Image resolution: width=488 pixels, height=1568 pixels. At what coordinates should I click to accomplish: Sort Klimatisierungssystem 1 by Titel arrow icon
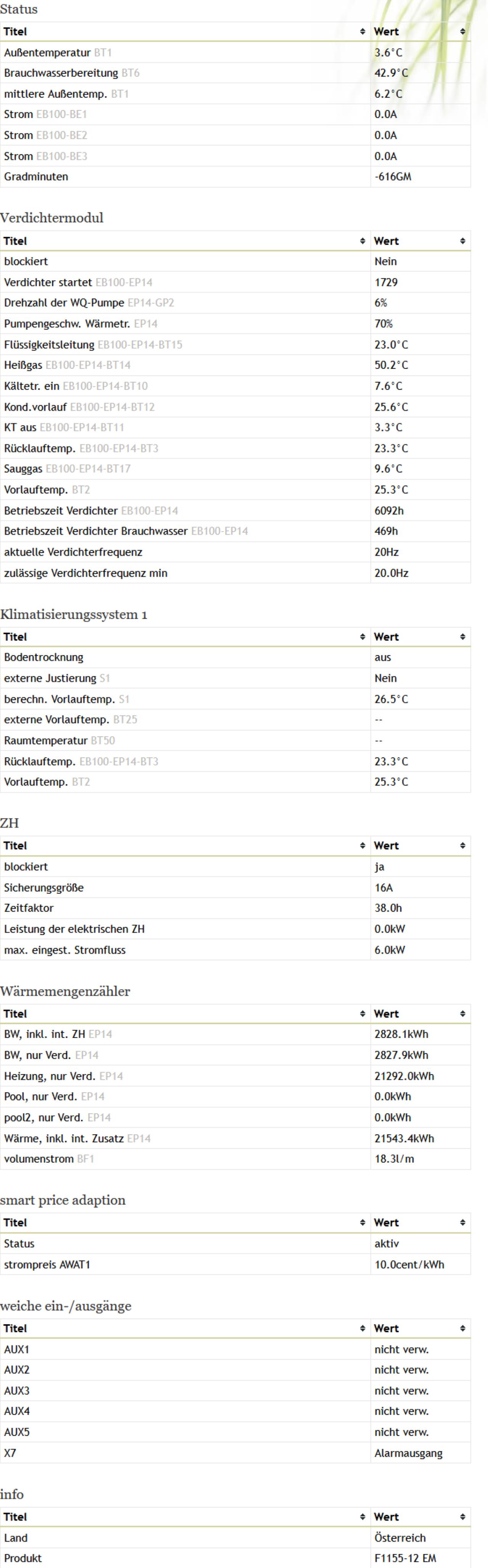tap(363, 637)
